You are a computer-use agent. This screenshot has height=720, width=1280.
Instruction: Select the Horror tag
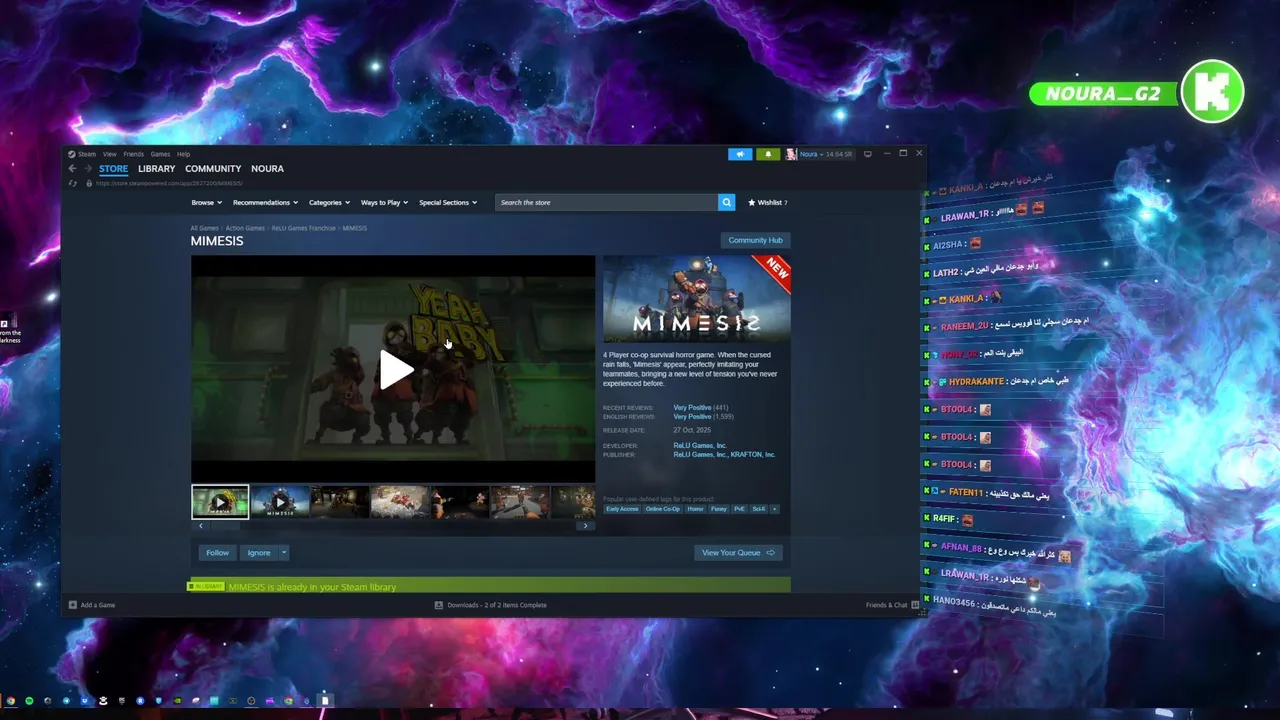click(695, 509)
